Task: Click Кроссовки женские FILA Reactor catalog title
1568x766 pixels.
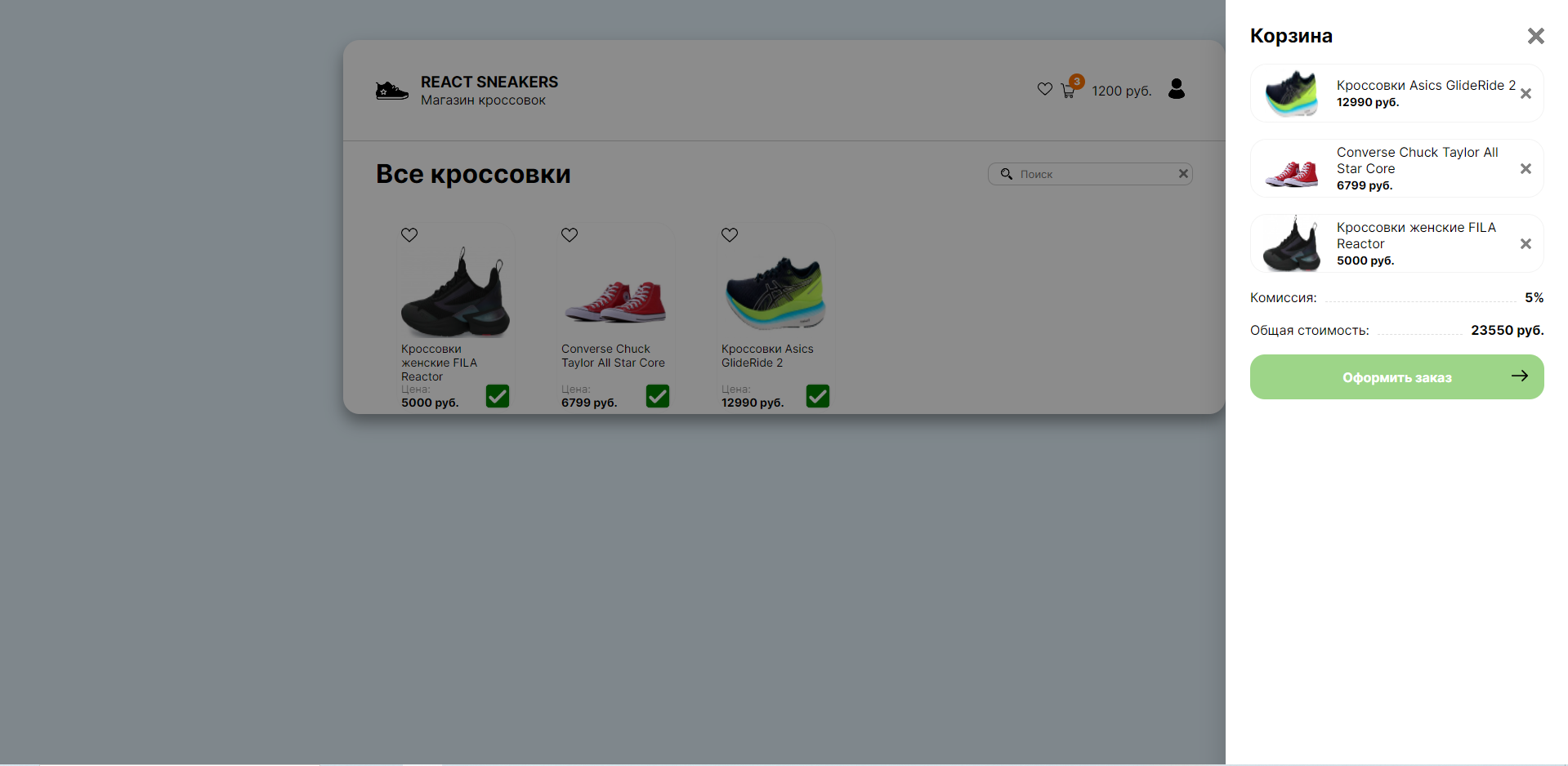Action: [x=439, y=363]
